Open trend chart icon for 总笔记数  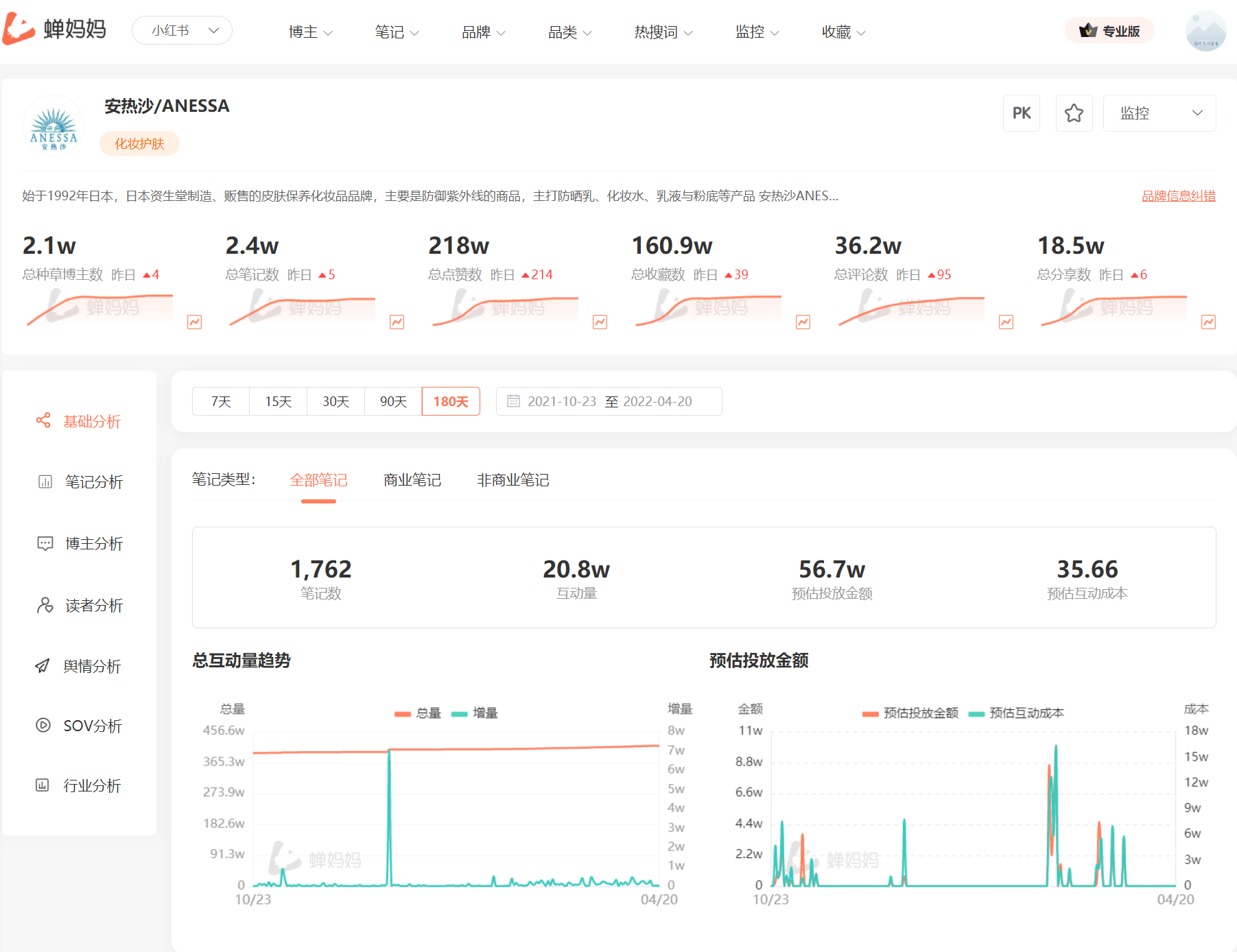point(397,322)
